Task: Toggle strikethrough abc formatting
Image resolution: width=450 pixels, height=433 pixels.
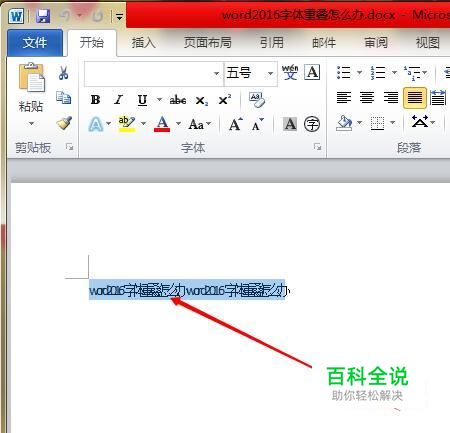Action: pyautogui.click(x=178, y=100)
